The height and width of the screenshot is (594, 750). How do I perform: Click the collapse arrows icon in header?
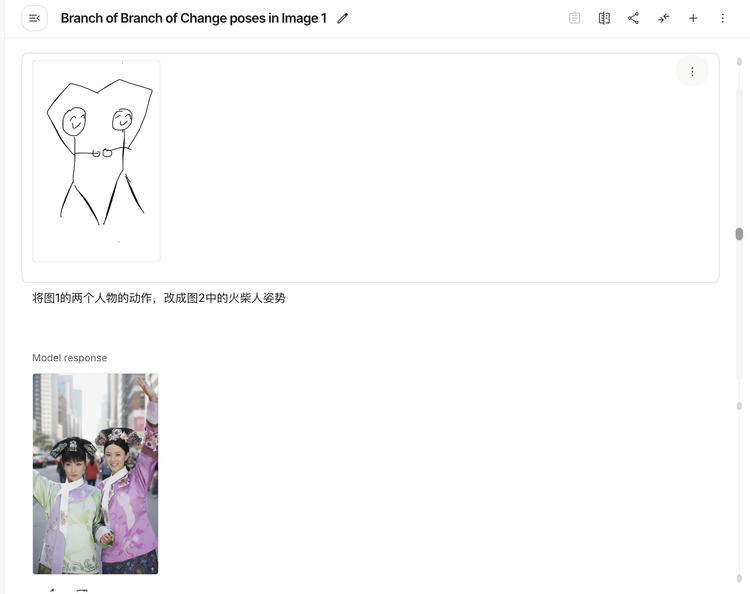(663, 18)
